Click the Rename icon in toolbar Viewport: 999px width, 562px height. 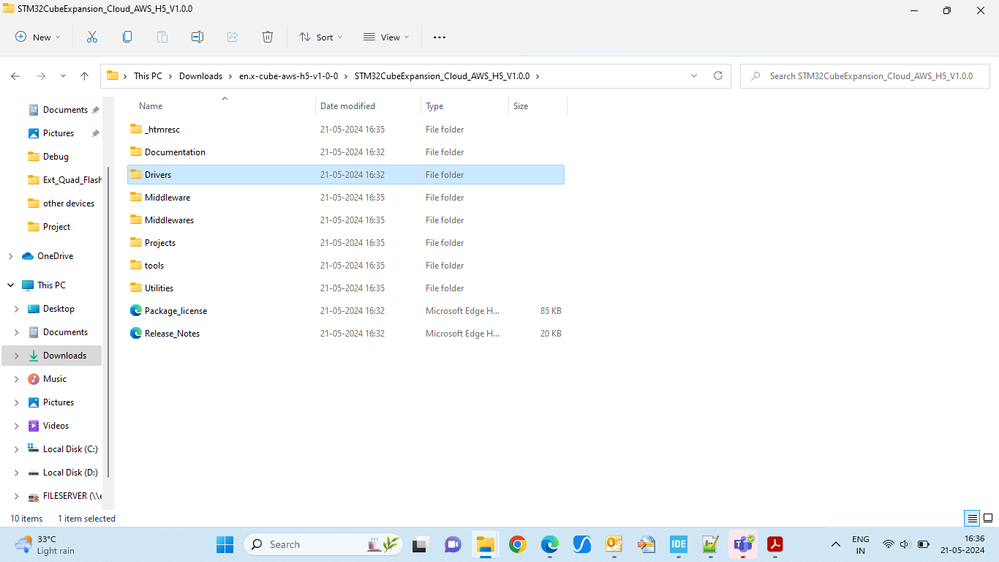tap(197, 37)
